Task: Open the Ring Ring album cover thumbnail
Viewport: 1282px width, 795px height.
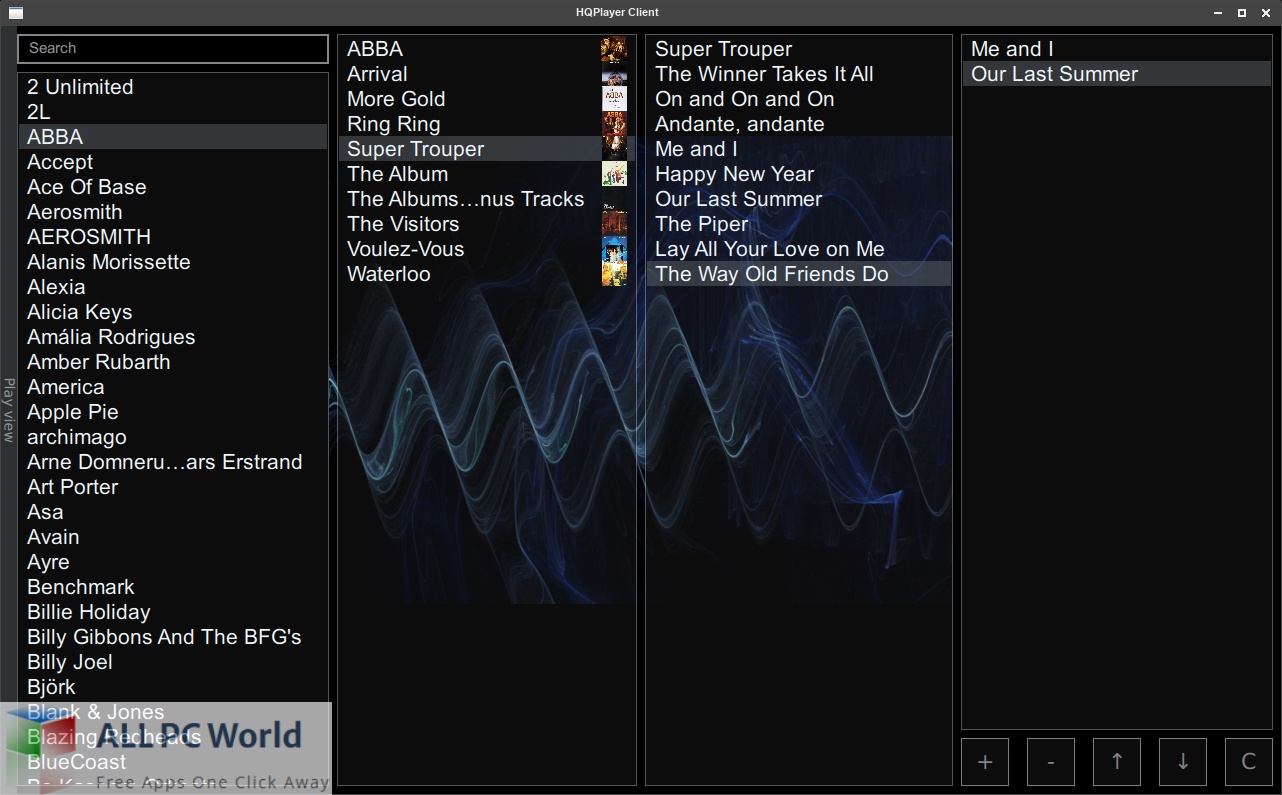Action: pos(614,124)
